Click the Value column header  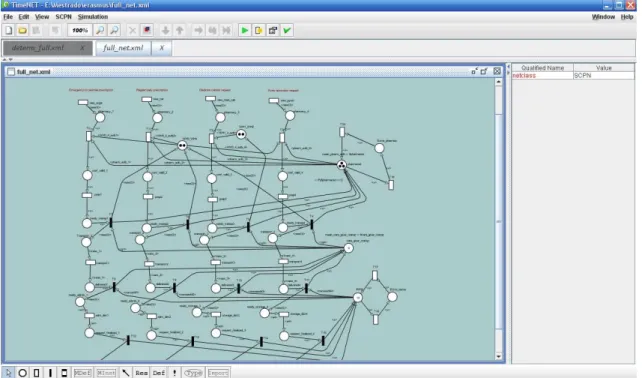[604, 68]
